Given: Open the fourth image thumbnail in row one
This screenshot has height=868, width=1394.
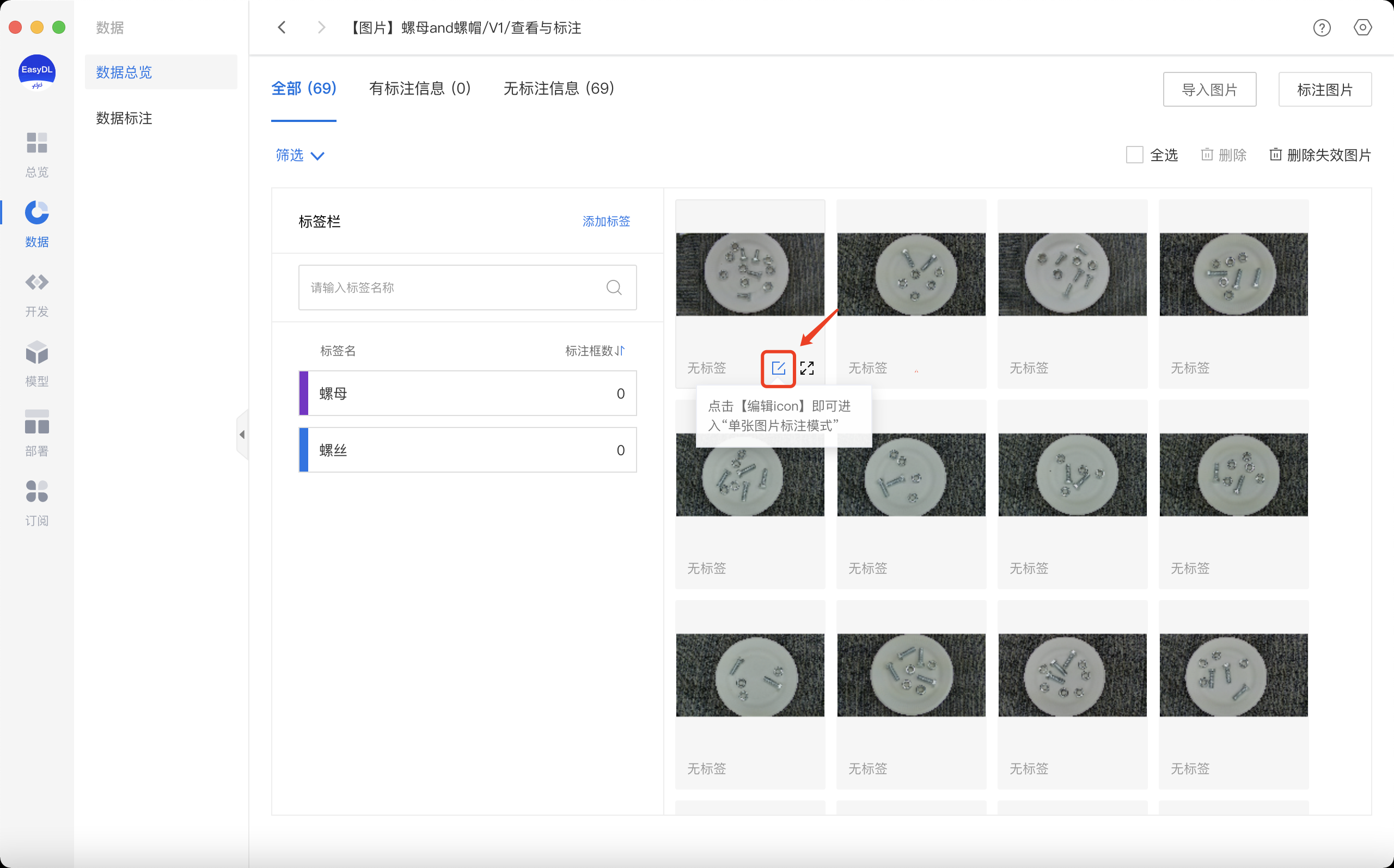Looking at the screenshot, I should tap(1233, 274).
